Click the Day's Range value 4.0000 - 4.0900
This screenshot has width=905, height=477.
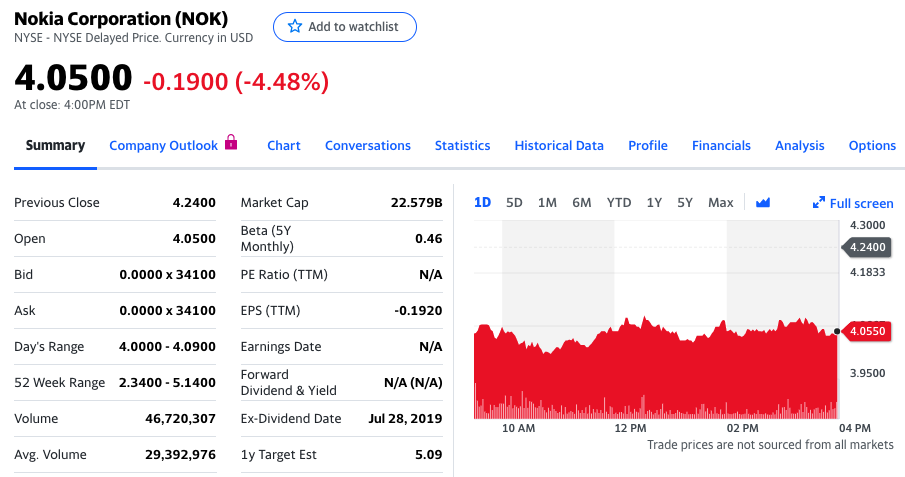167,346
